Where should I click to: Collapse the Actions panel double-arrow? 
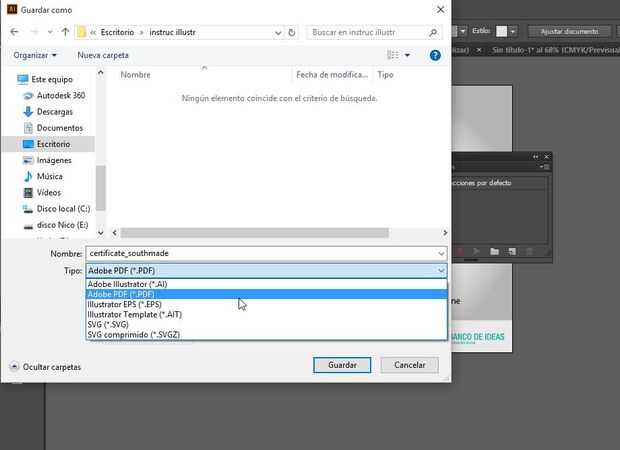click(x=535, y=157)
